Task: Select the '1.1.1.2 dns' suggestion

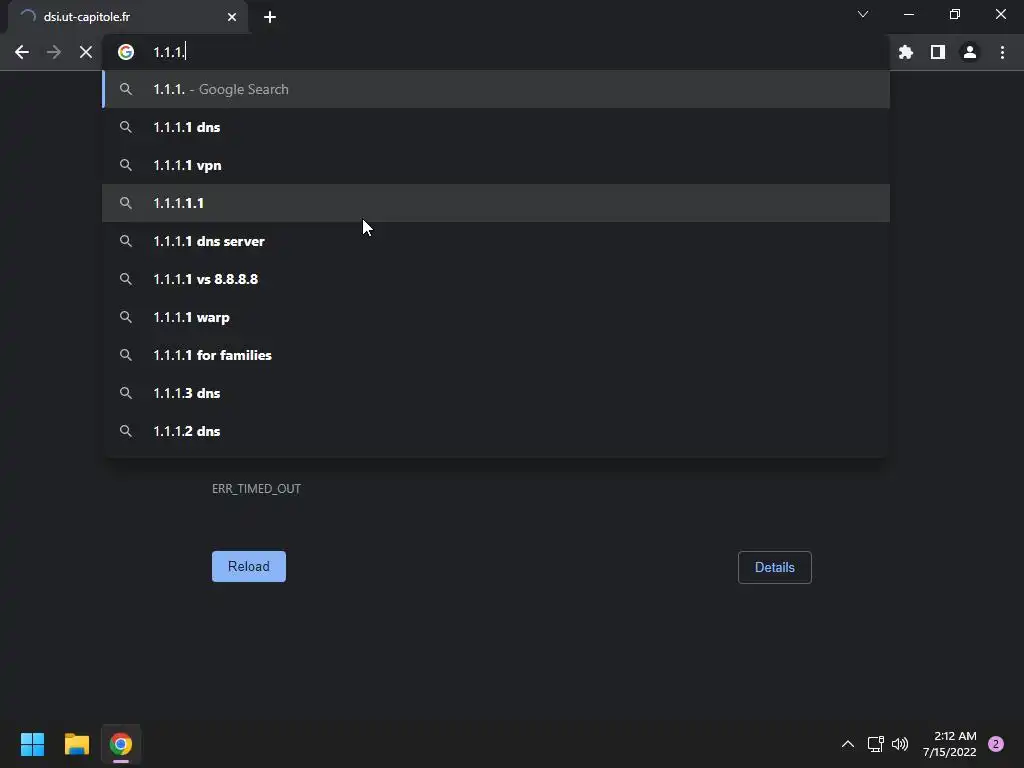Action: click(496, 431)
